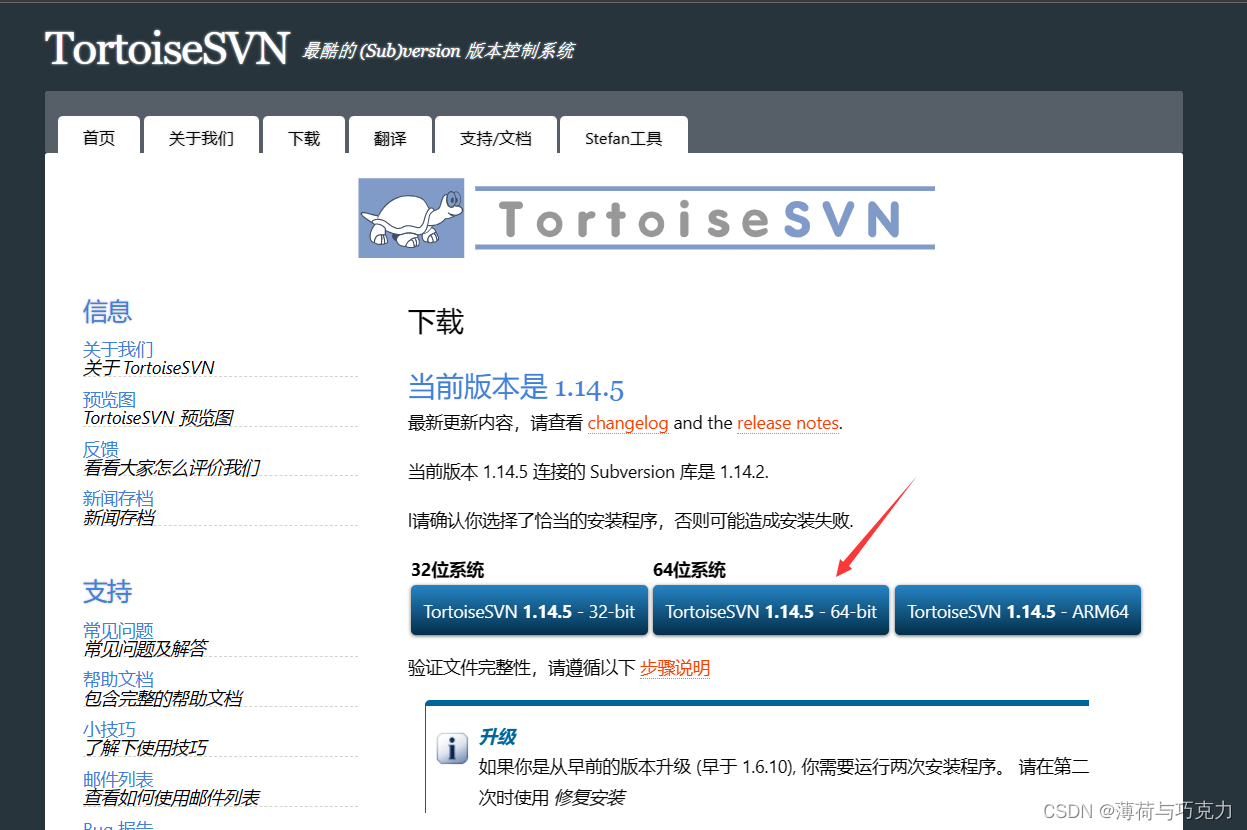Click the 常见问题 sidebar link
Viewport: 1247px width, 830px height.
click(118, 630)
